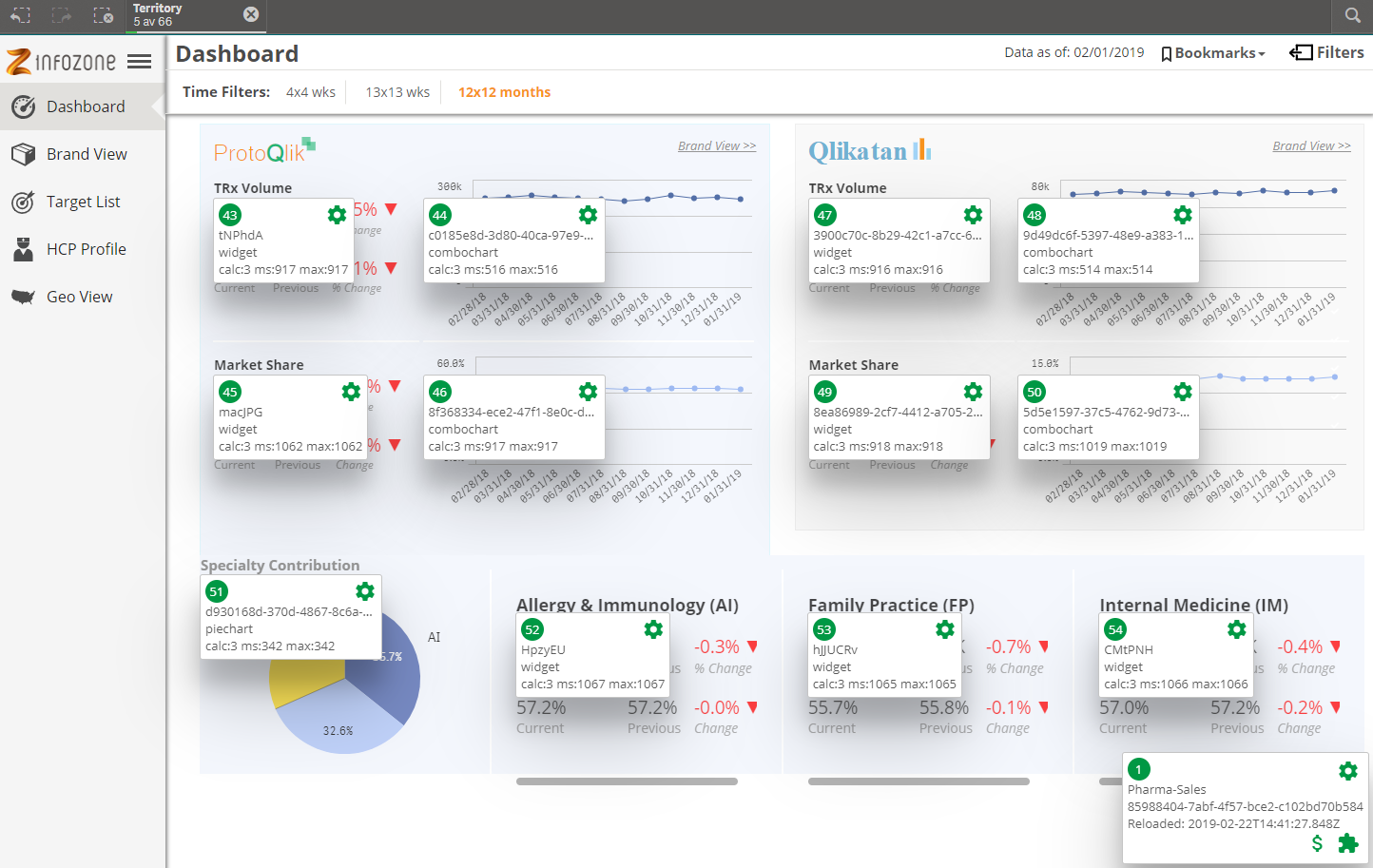This screenshot has height=868, width=1373.
Task: Click gear icon on widget 45
Action: click(x=351, y=392)
